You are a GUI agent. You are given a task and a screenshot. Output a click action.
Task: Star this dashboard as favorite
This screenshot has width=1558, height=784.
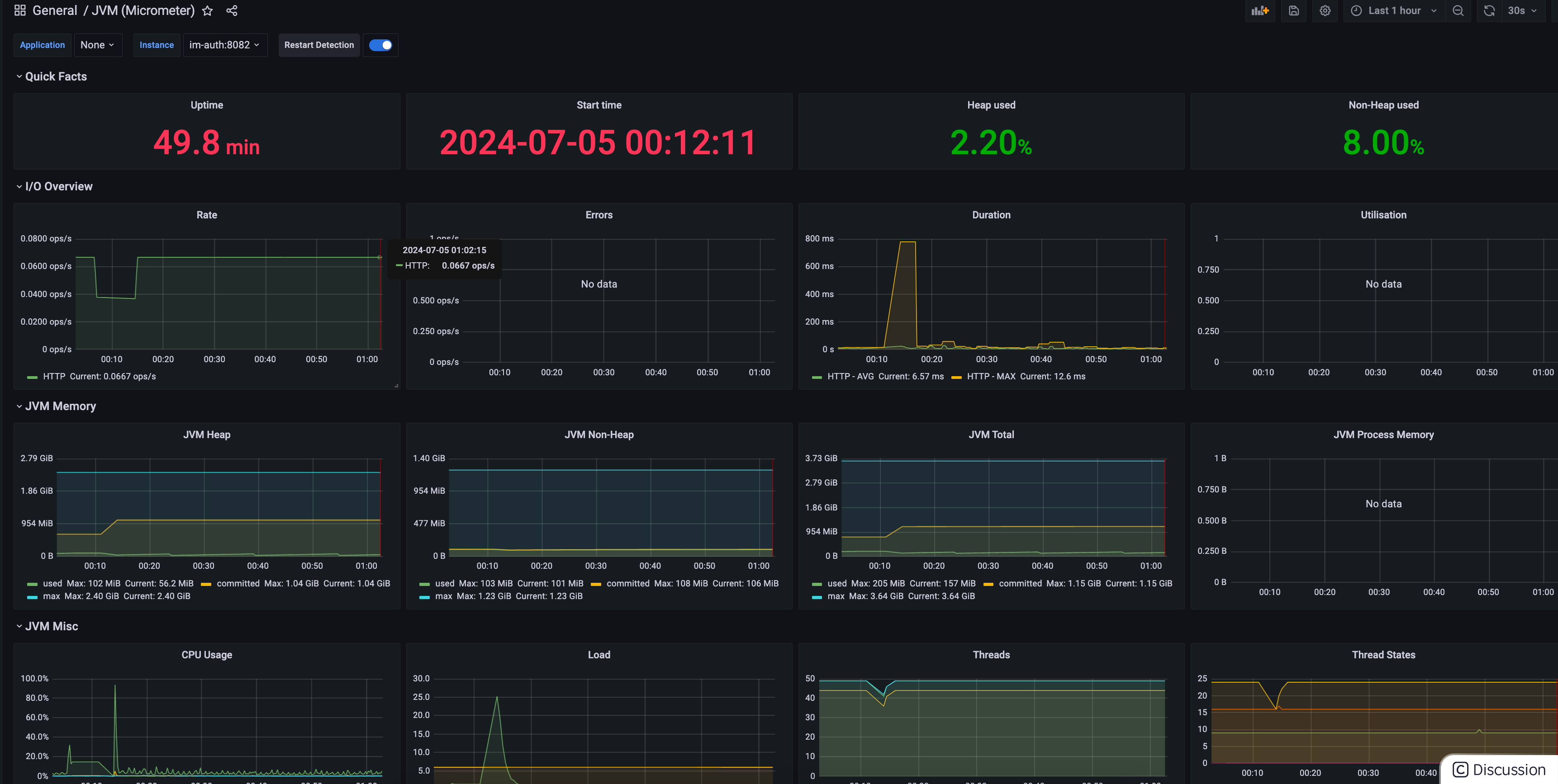tap(208, 10)
